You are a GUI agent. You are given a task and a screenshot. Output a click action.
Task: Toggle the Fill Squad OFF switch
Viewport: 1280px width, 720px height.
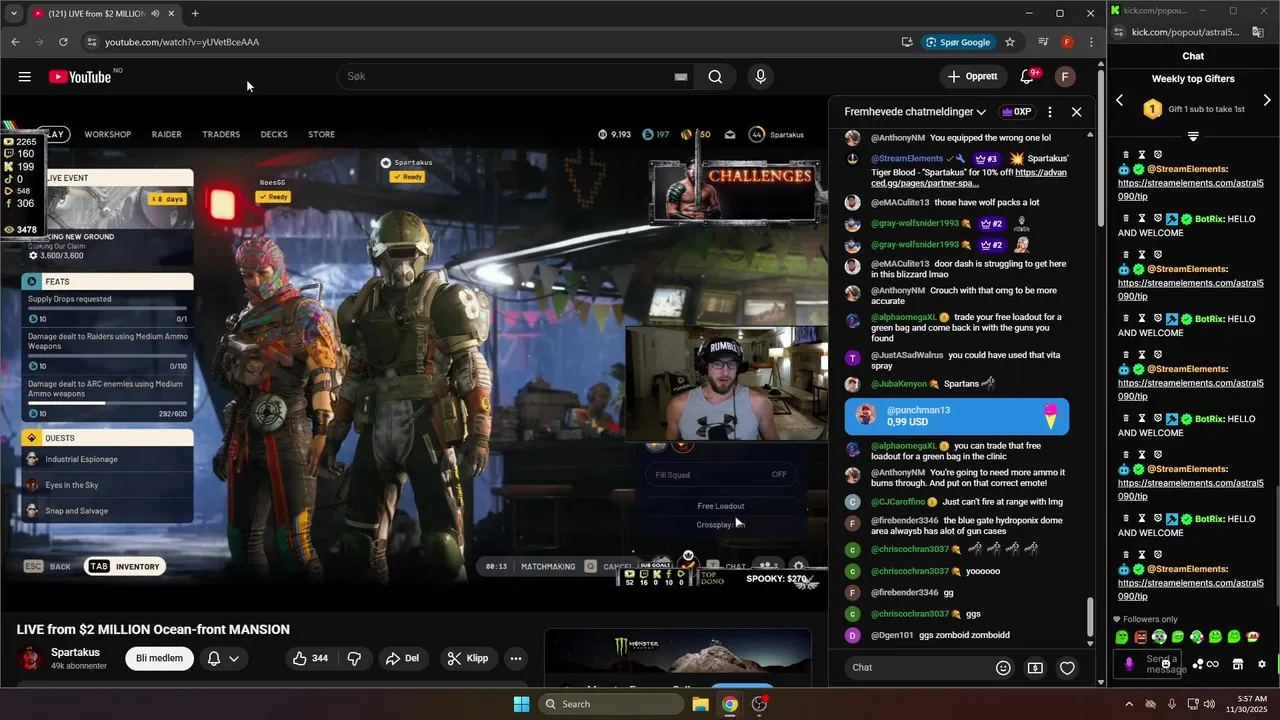[720, 475]
